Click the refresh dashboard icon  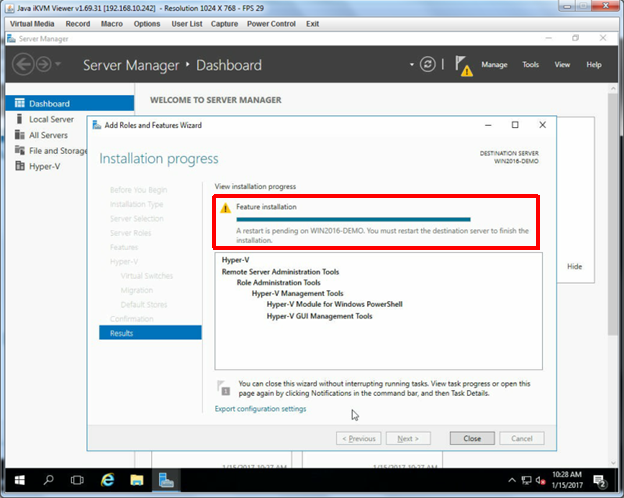click(427, 64)
